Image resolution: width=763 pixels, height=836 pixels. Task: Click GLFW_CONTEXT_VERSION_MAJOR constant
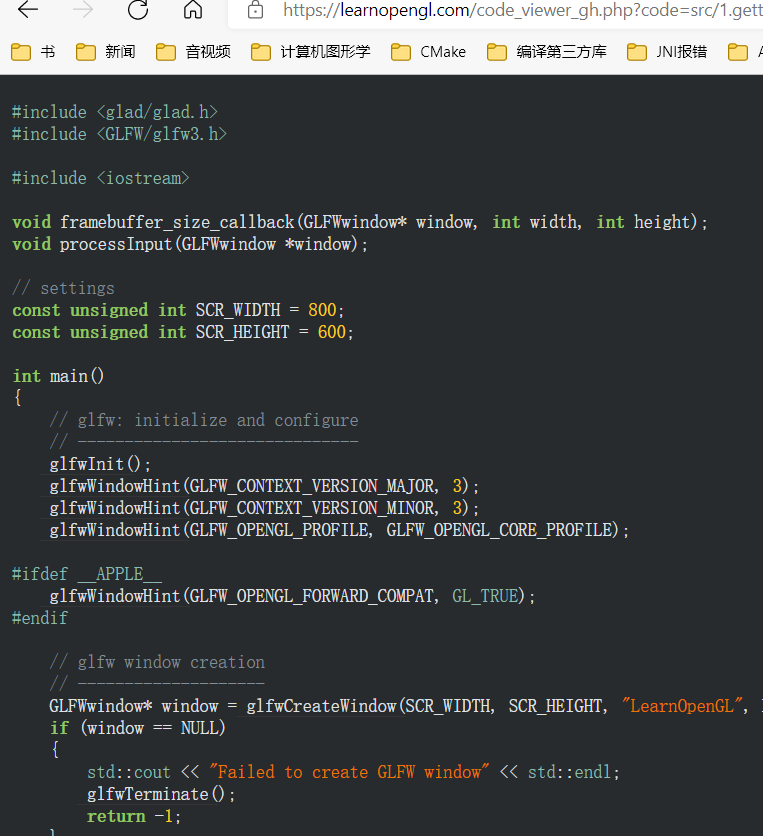click(312, 486)
